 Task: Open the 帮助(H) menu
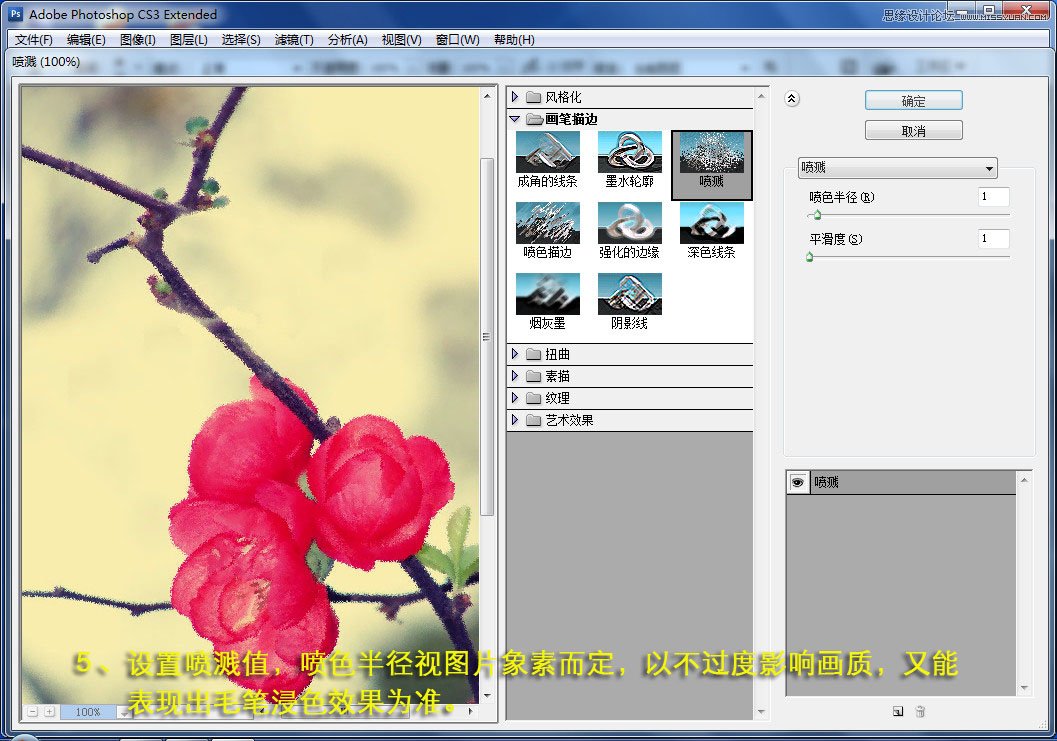(x=514, y=40)
